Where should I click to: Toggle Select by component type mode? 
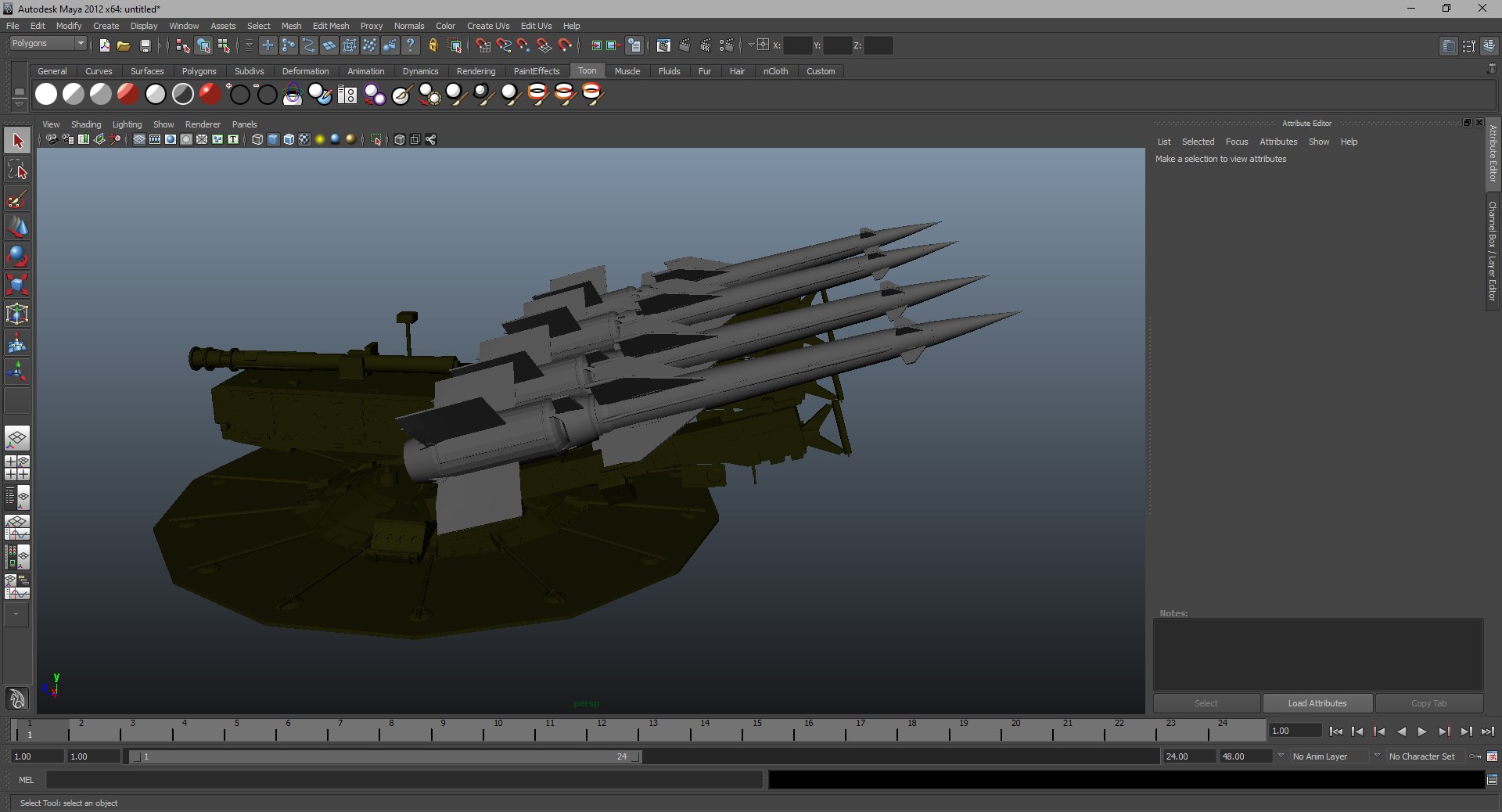pyautogui.click(x=224, y=46)
